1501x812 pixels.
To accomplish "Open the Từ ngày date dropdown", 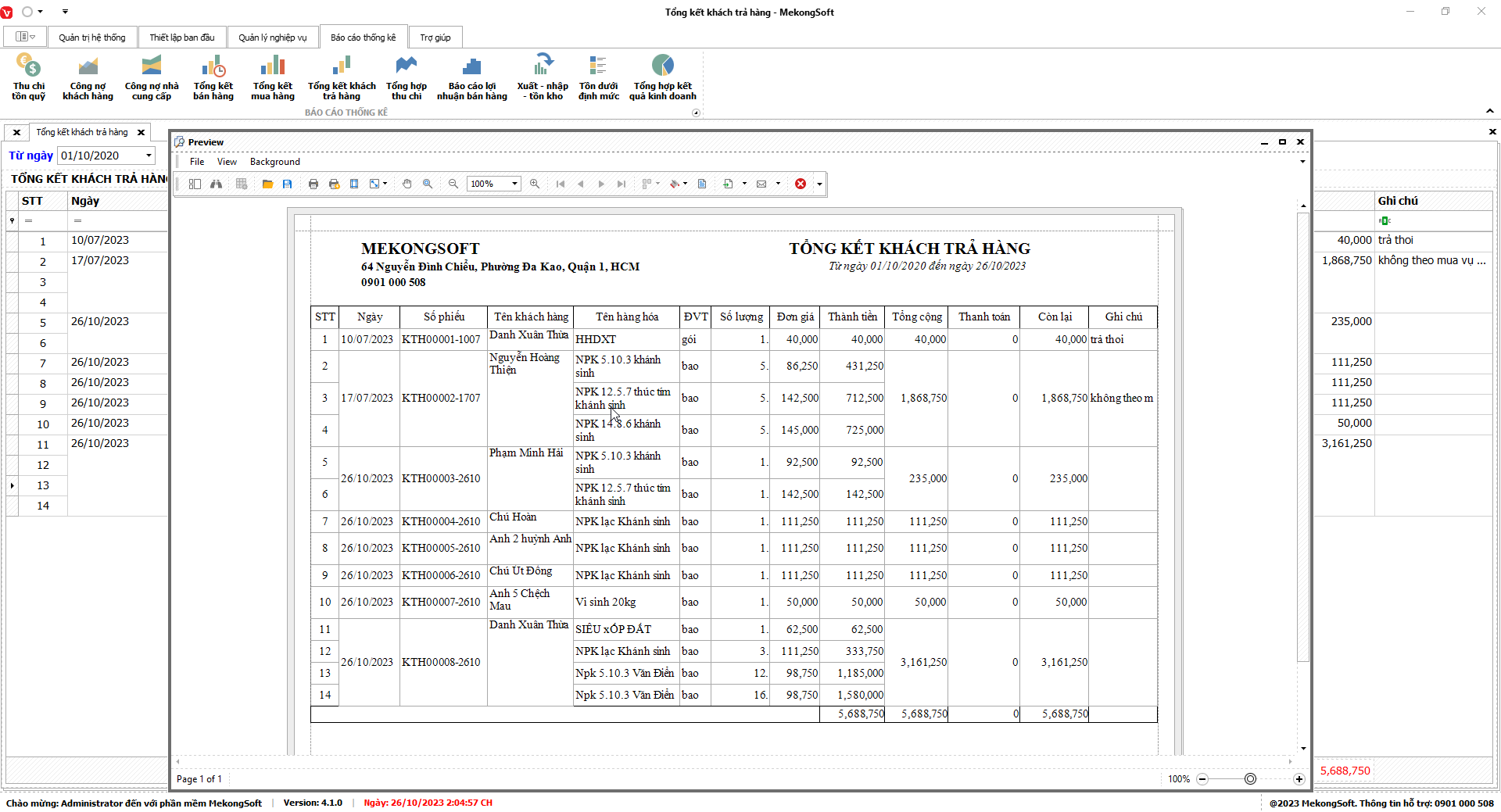I will (x=149, y=156).
